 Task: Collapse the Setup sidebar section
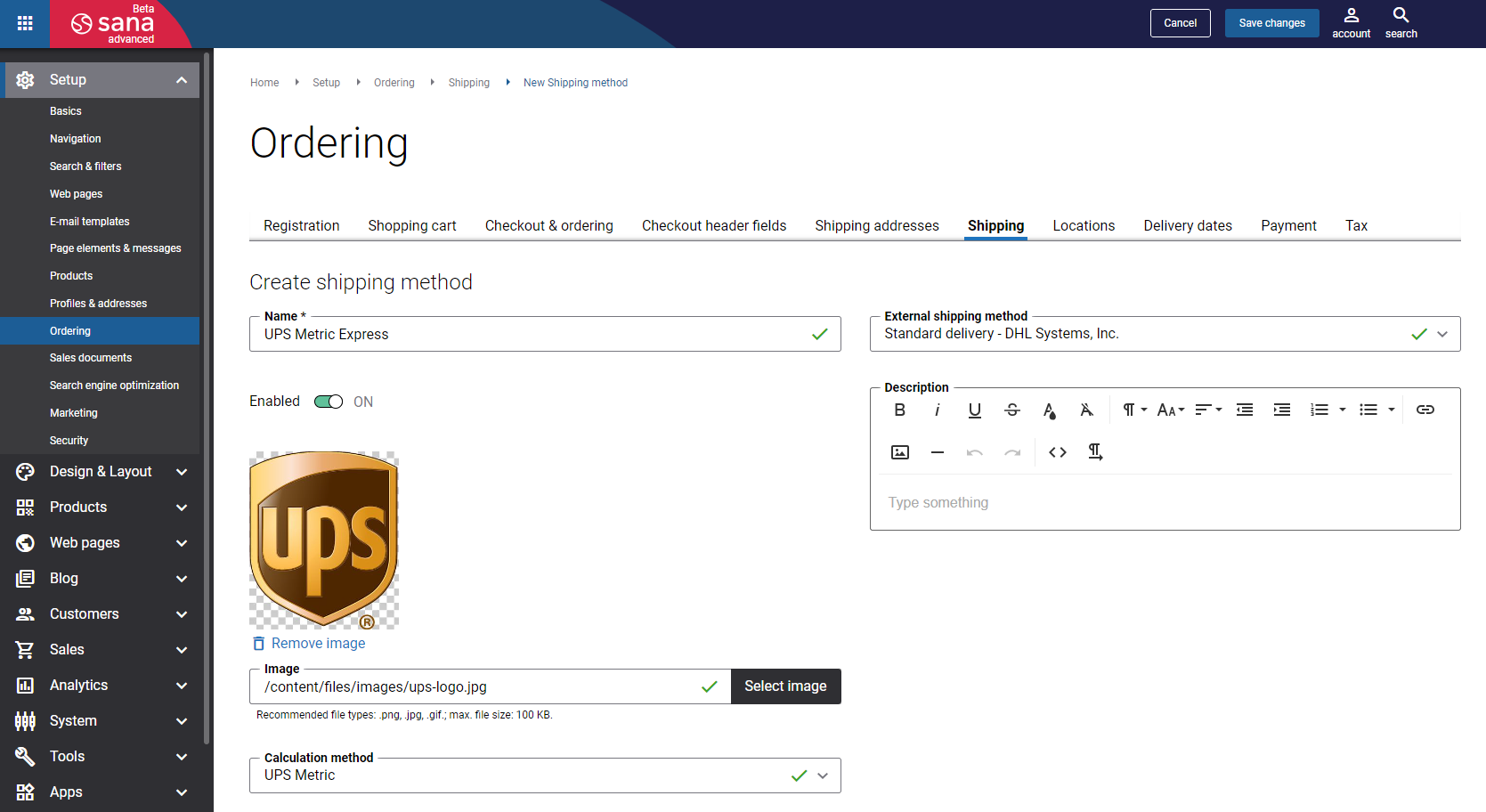(x=182, y=80)
